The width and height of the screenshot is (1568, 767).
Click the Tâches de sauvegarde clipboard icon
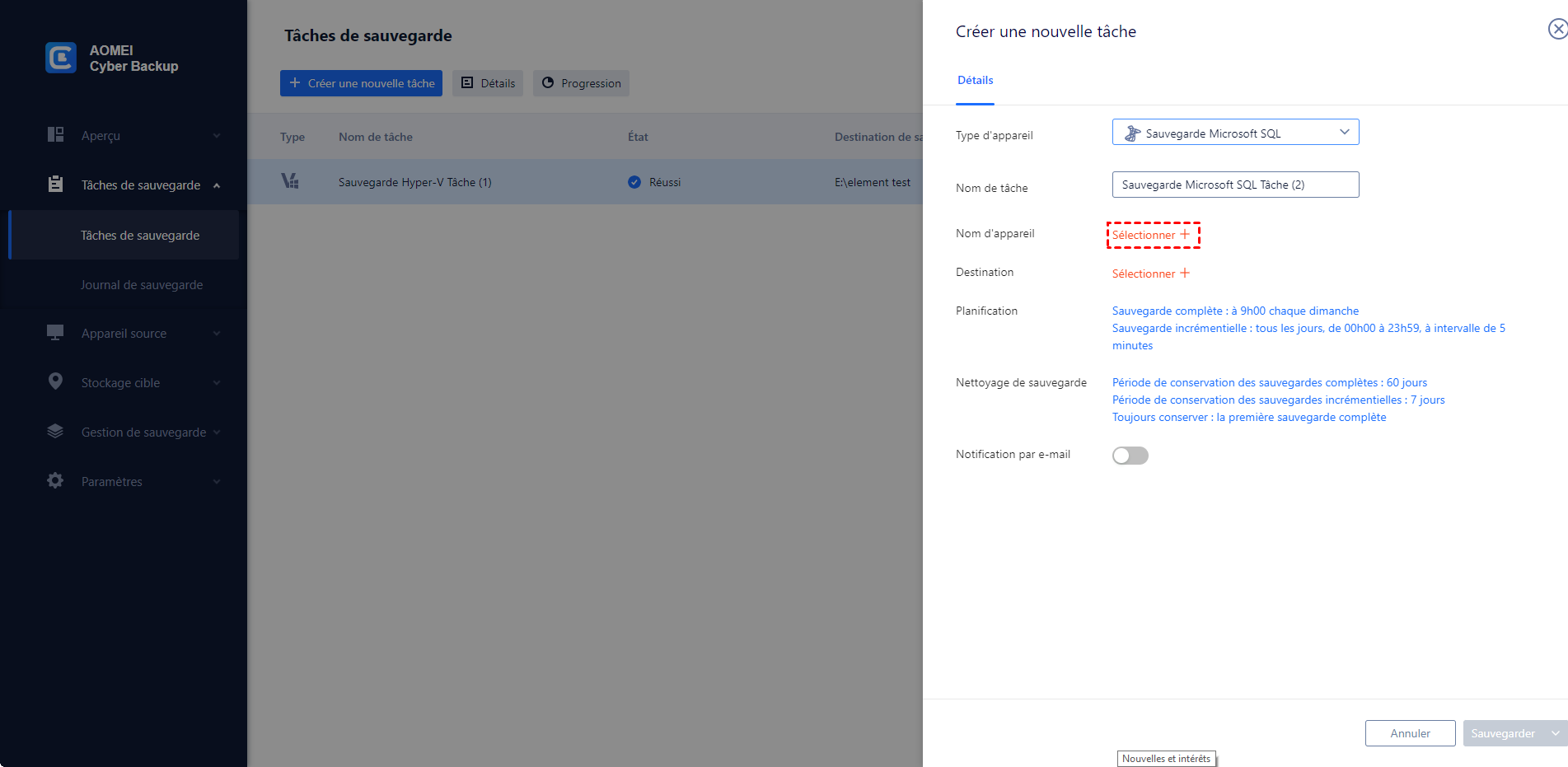(x=55, y=184)
